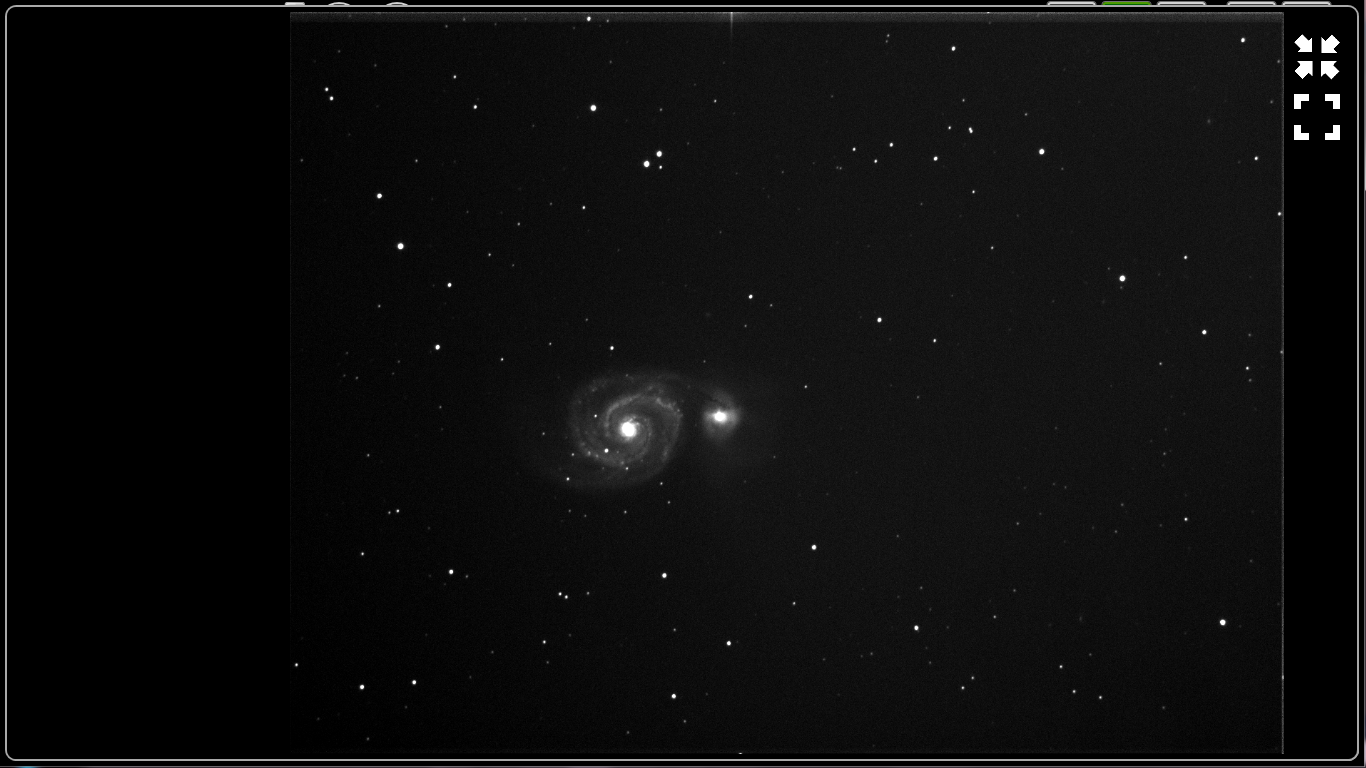Click the shrink view inward-arrows icon

coord(1316,57)
